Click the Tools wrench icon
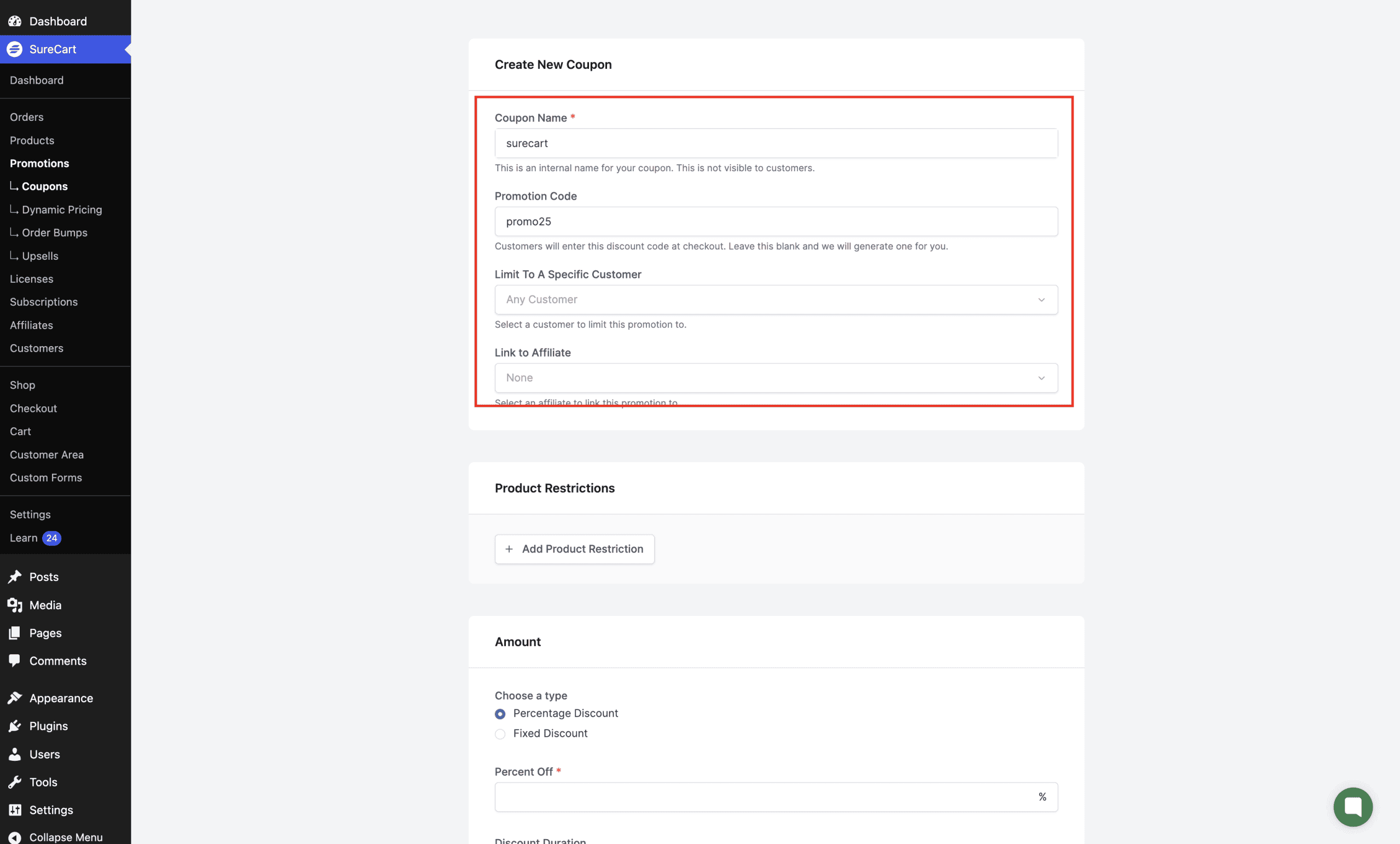Viewport: 1400px width, 844px height. tap(15, 782)
